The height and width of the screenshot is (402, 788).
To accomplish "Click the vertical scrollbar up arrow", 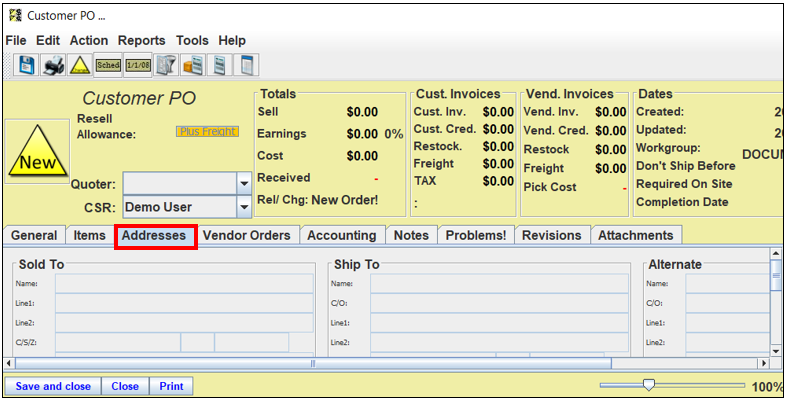I will point(776,254).
